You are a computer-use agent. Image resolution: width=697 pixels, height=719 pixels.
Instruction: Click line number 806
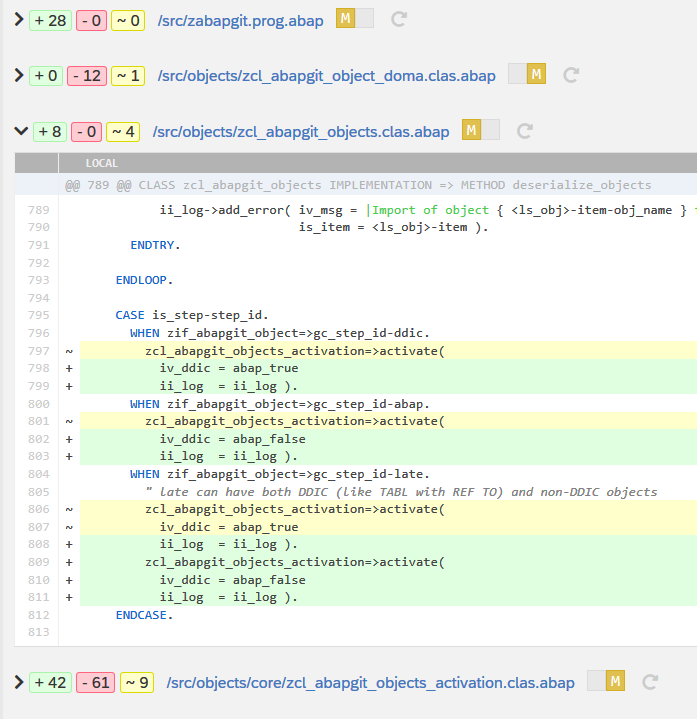(39, 509)
